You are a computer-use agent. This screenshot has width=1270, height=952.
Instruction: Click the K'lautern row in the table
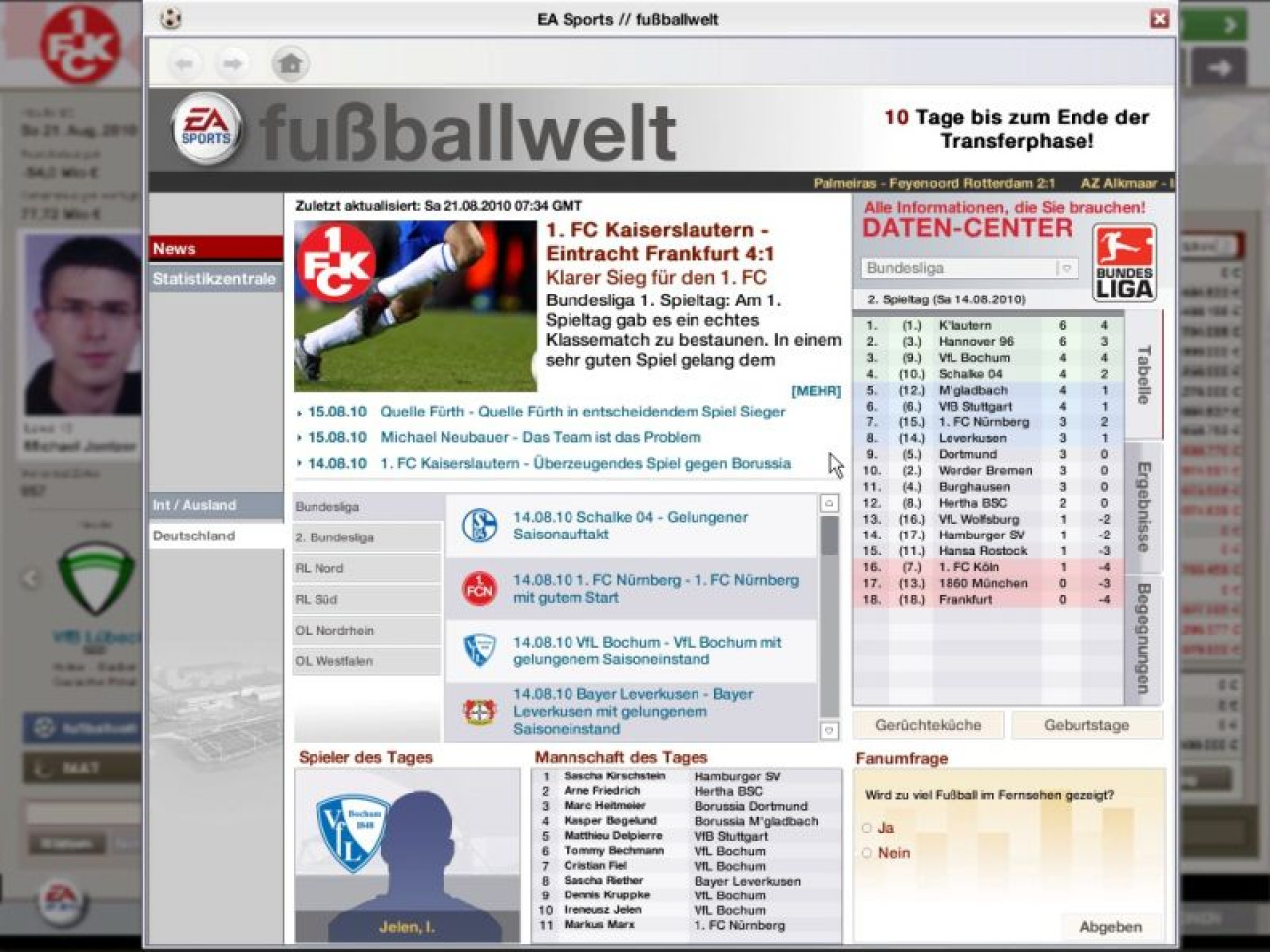tap(988, 325)
